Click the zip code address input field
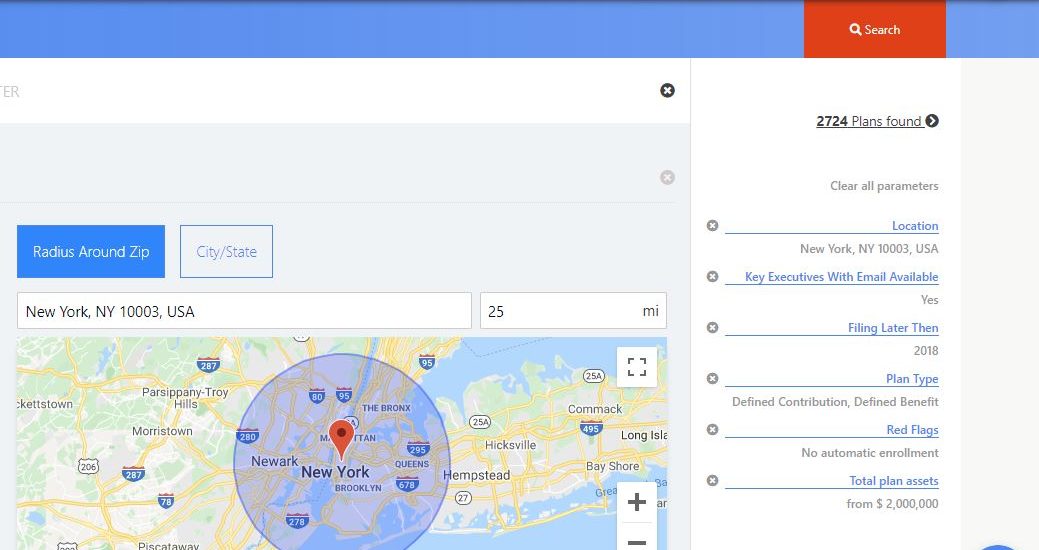 [x=244, y=311]
